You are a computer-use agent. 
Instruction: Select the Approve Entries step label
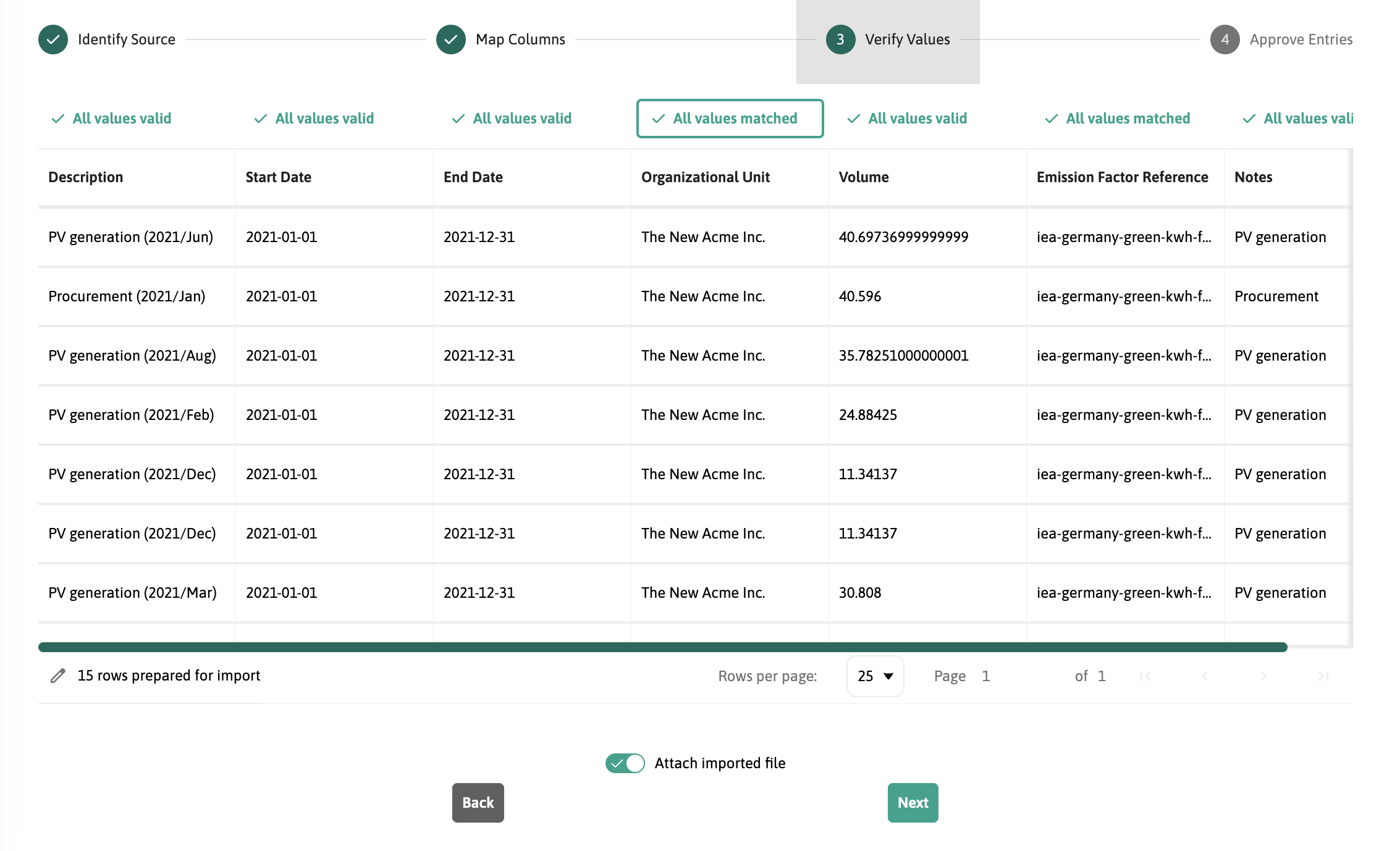[1301, 40]
